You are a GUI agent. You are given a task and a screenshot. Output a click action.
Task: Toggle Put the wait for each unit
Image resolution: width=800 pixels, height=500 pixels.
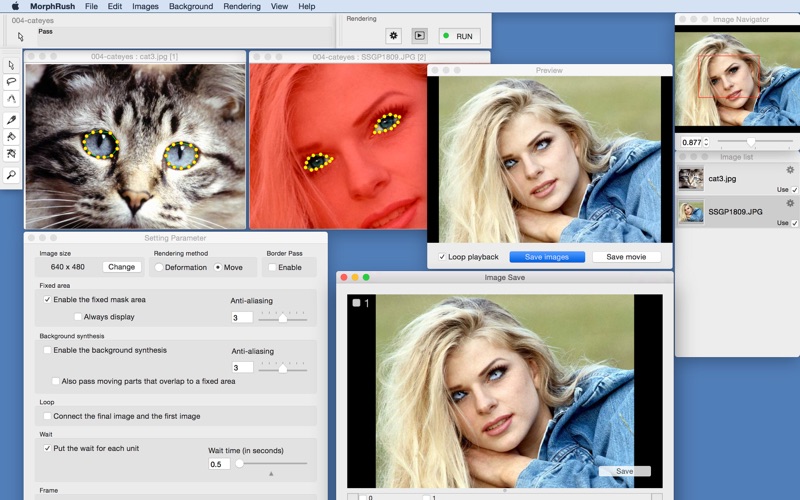pos(47,448)
